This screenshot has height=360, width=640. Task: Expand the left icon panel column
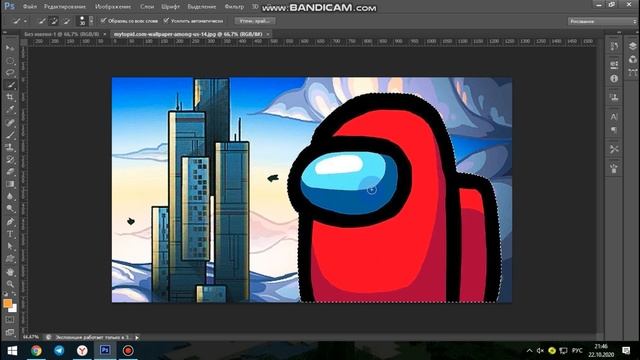619,32
